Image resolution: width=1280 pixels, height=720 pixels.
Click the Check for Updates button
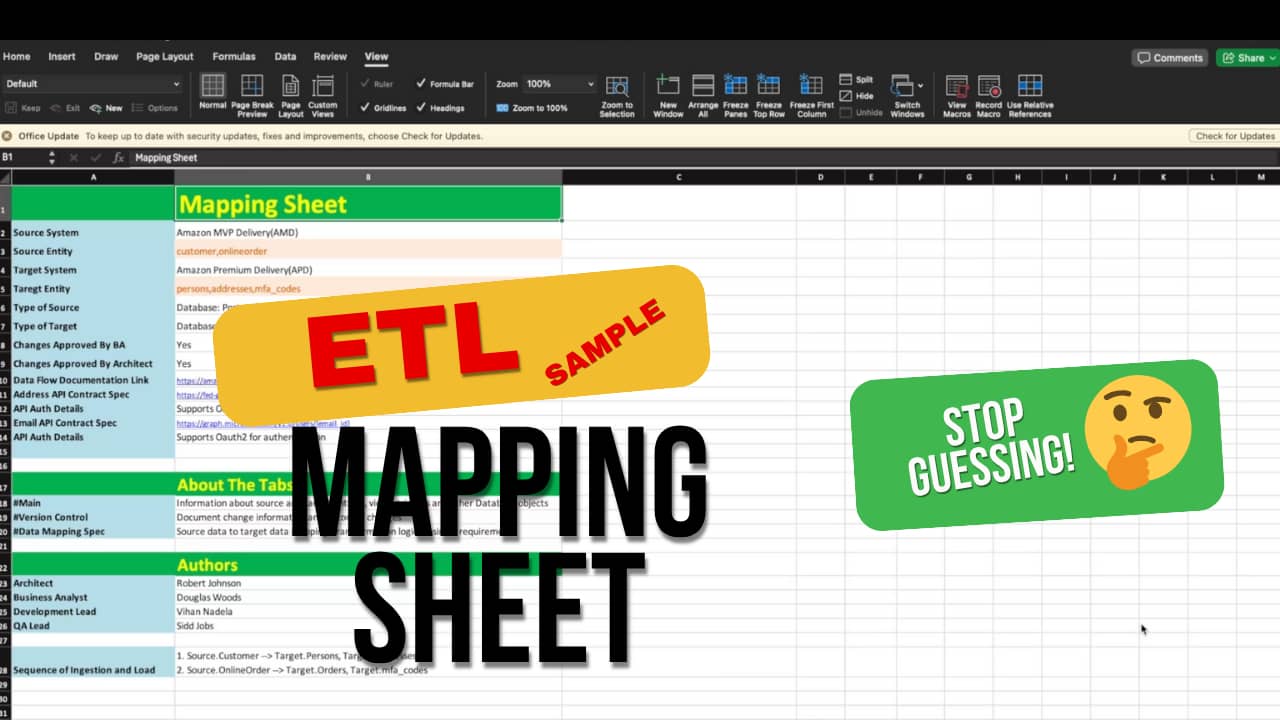coord(1236,136)
